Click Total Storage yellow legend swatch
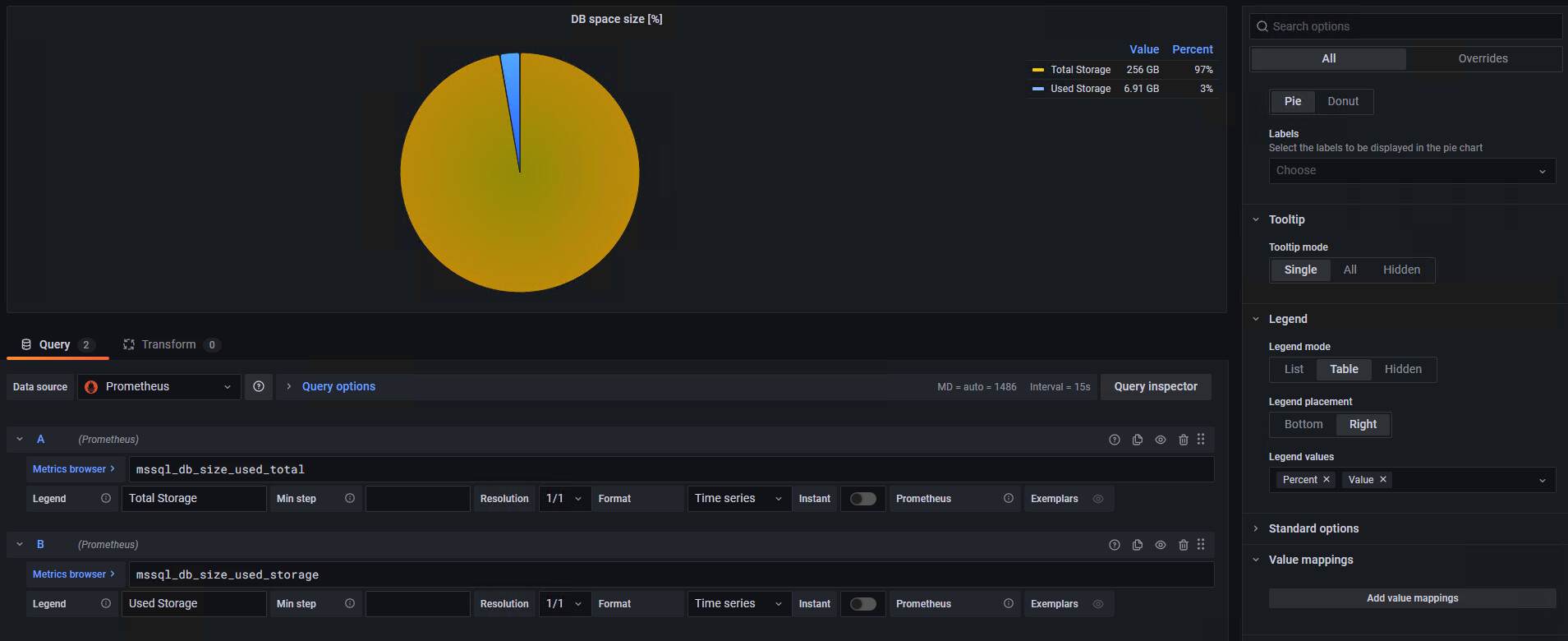The image size is (1568, 641). (x=1038, y=70)
